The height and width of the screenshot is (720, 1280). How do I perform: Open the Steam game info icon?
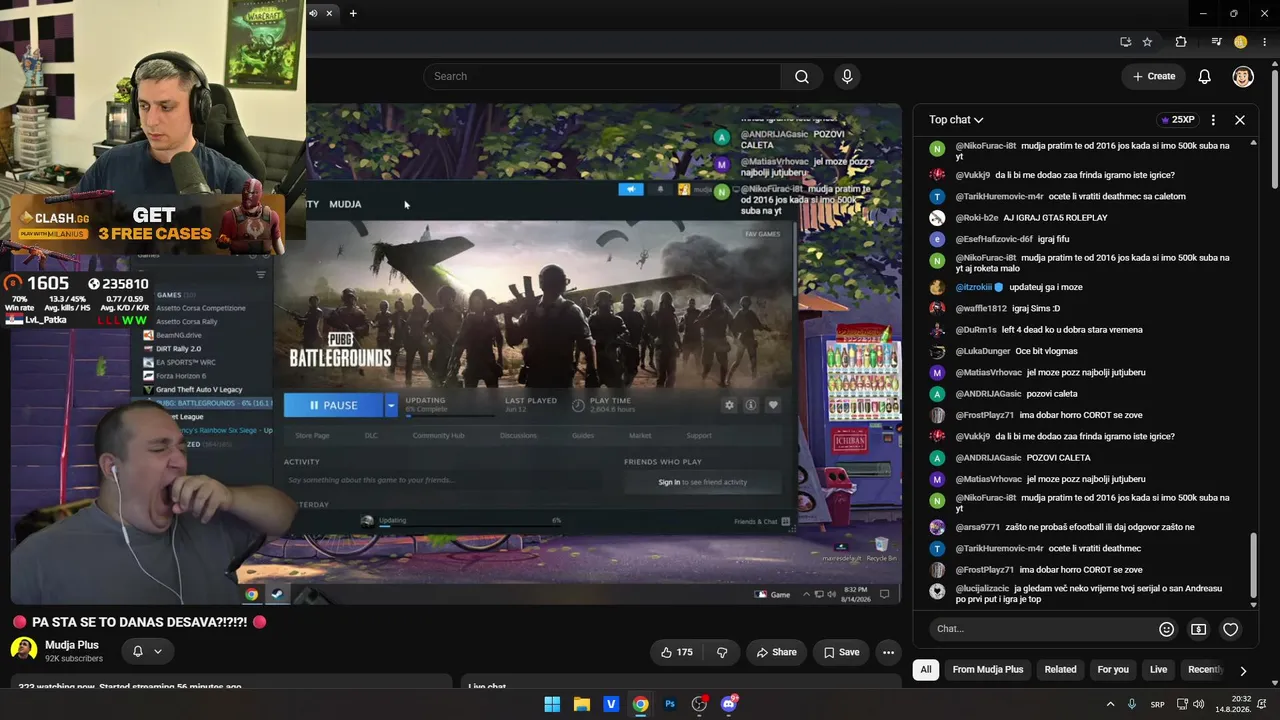(751, 405)
